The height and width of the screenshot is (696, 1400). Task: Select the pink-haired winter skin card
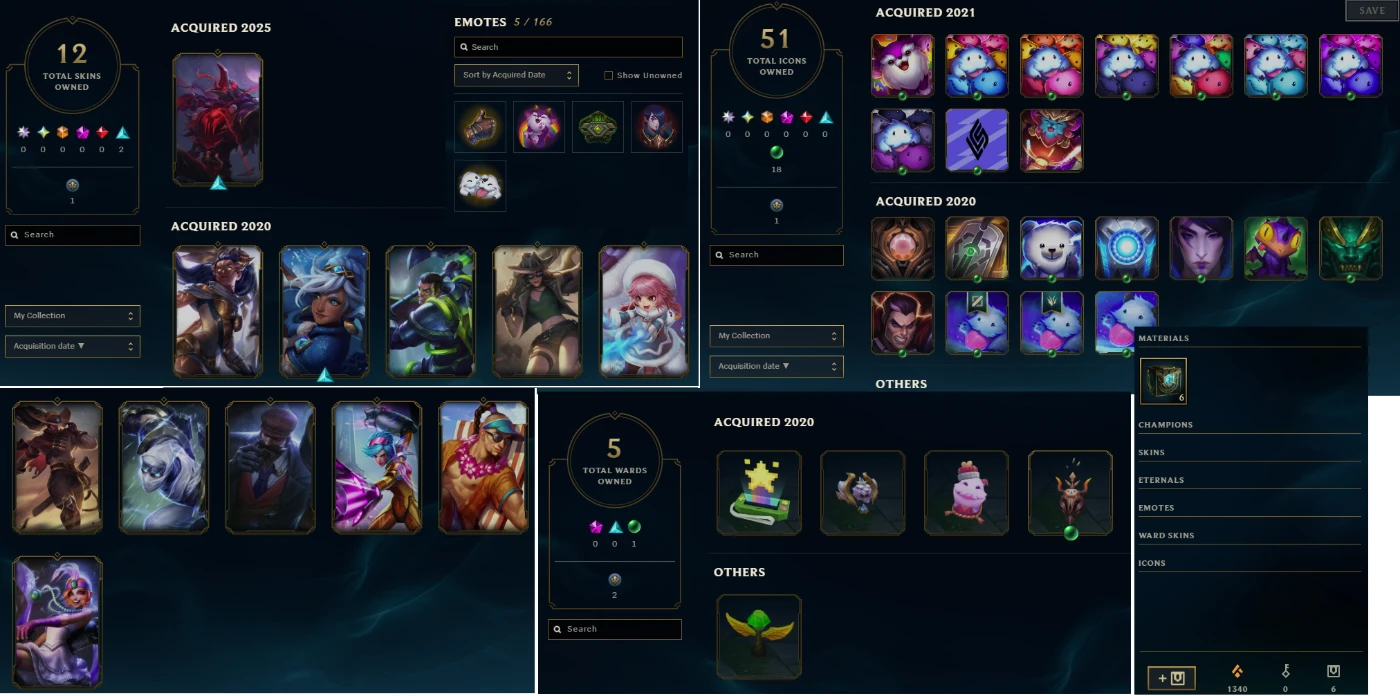tap(644, 312)
